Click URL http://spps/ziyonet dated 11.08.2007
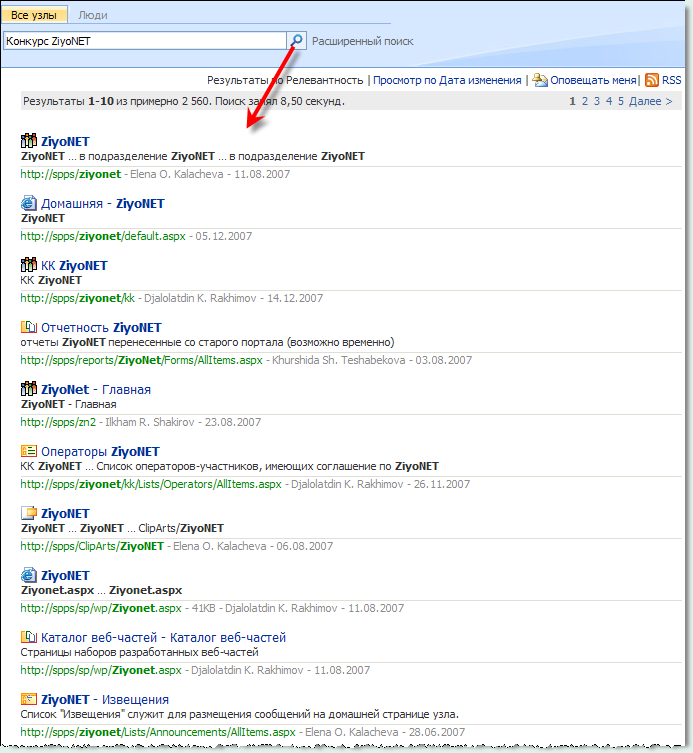This screenshot has height=753, width=693. [71, 174]
